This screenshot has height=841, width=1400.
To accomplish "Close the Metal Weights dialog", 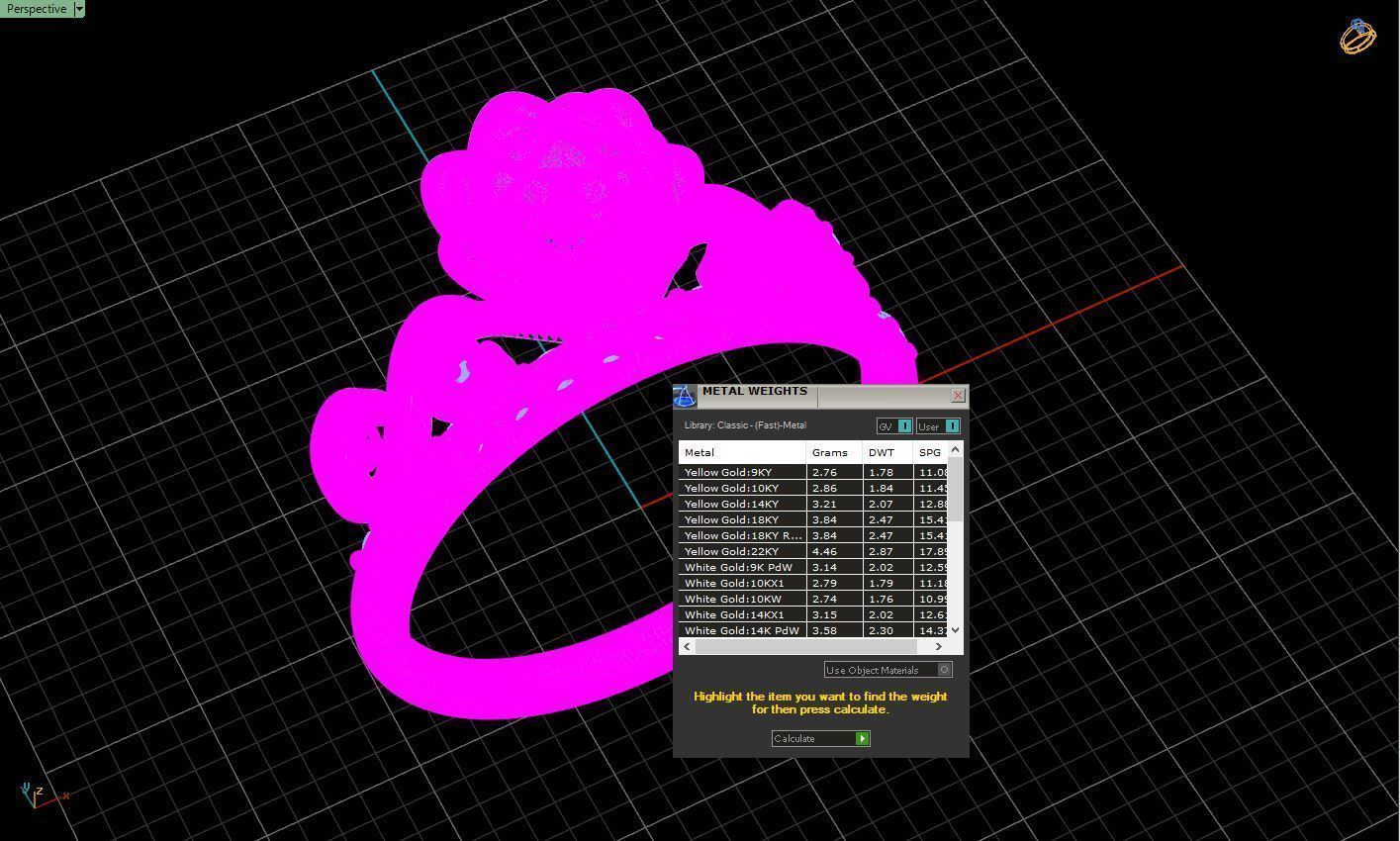I will (958, 396).
